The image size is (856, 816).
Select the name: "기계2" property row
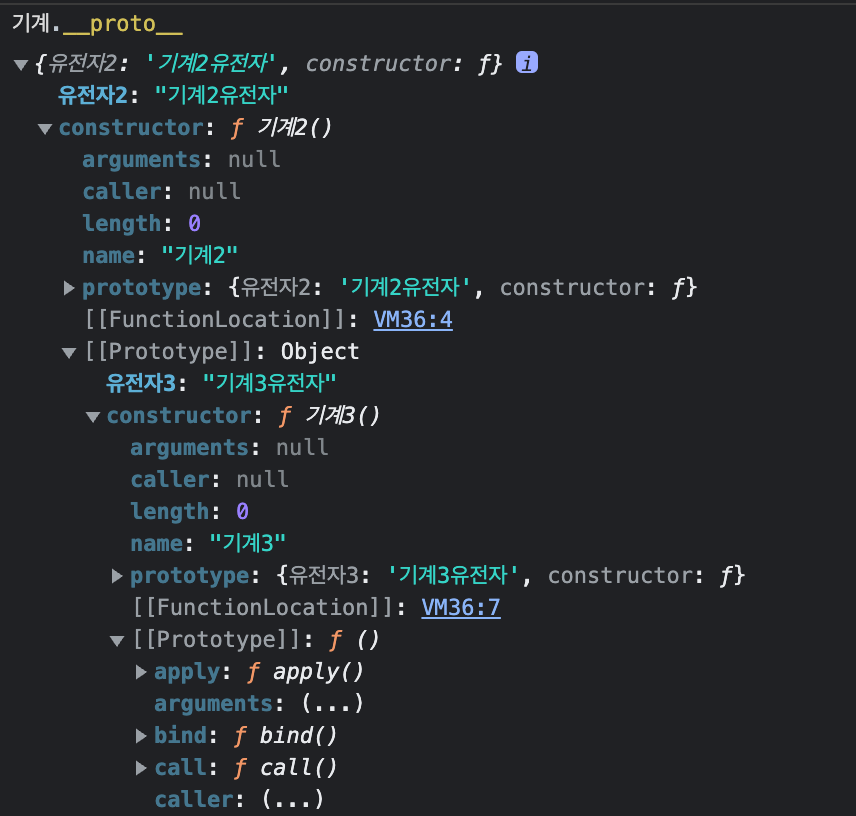point(160,255)
